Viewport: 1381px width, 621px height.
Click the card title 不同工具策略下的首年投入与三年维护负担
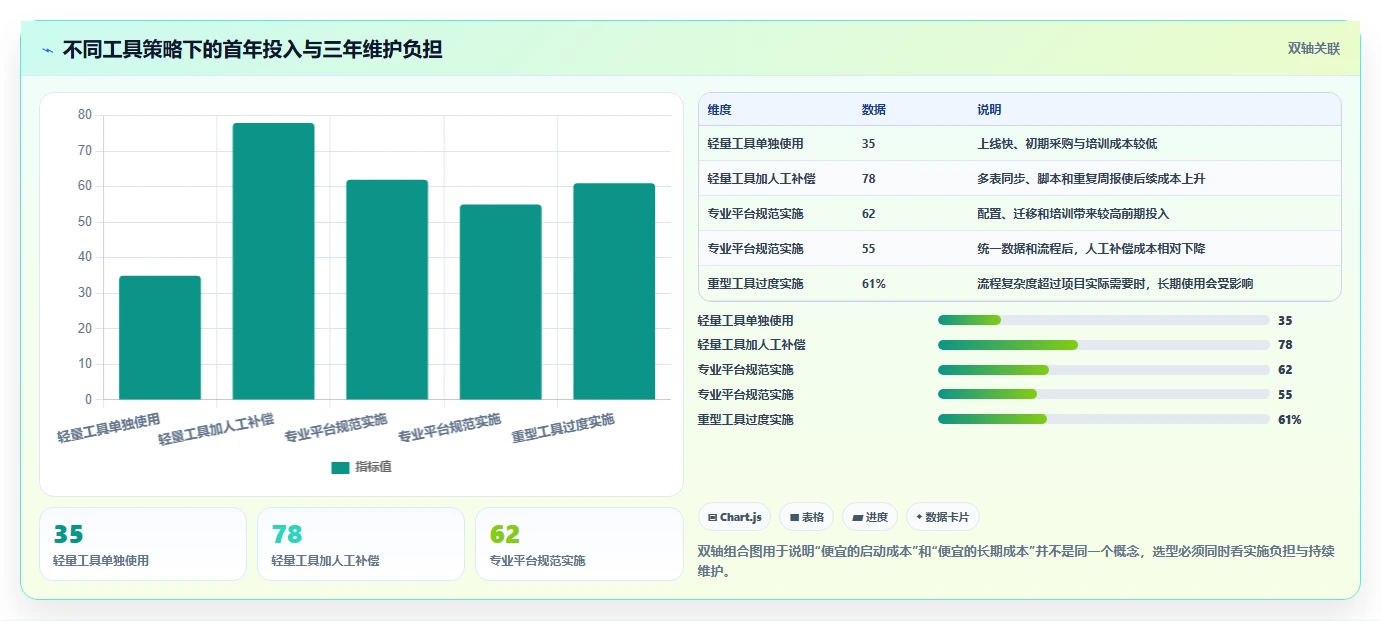point(252,50)
